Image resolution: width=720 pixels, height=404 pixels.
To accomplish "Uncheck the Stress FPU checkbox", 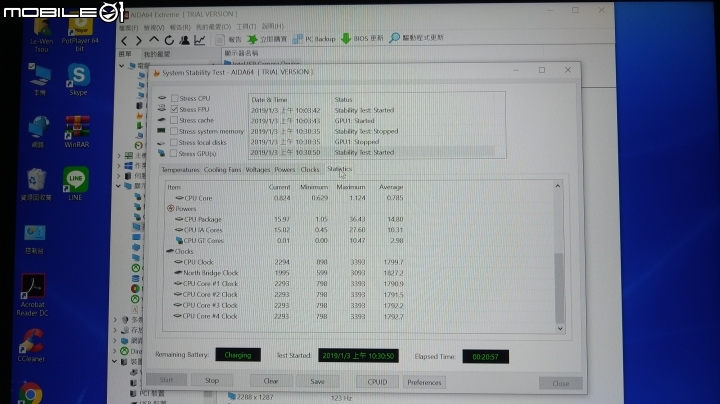I will tap(174, 109).
